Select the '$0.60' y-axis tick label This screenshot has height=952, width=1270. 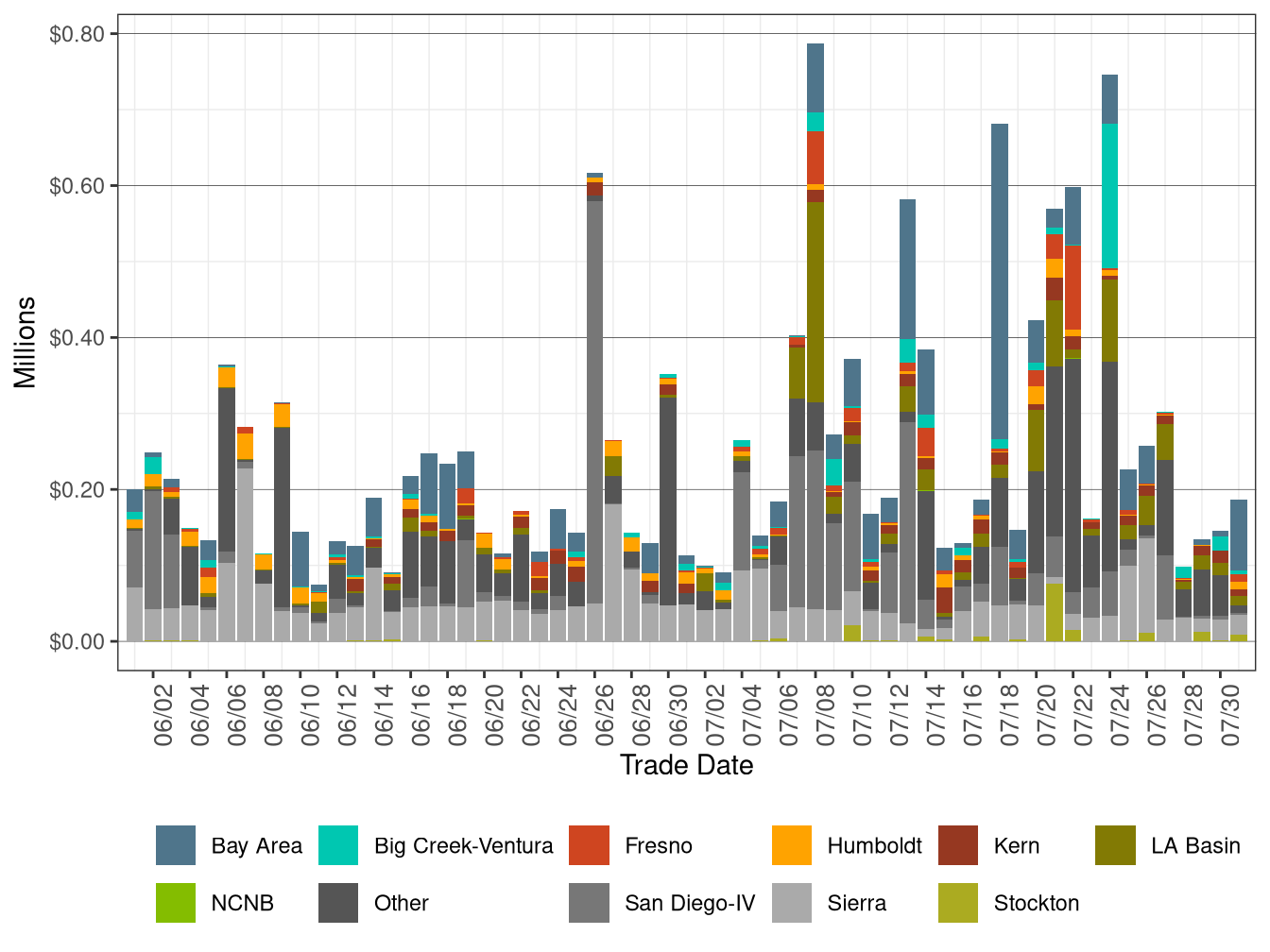tap(77, 186)
